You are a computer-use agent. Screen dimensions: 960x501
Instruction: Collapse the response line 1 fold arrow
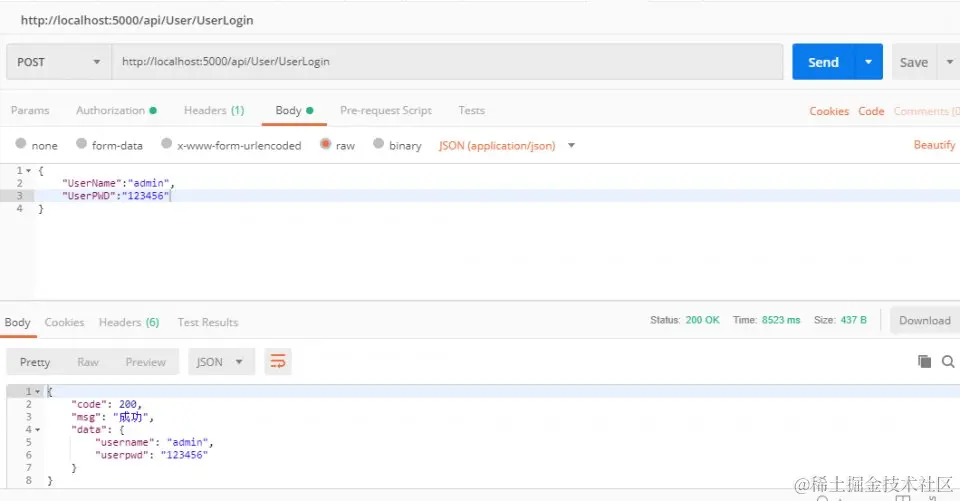(x=37, y=391)
